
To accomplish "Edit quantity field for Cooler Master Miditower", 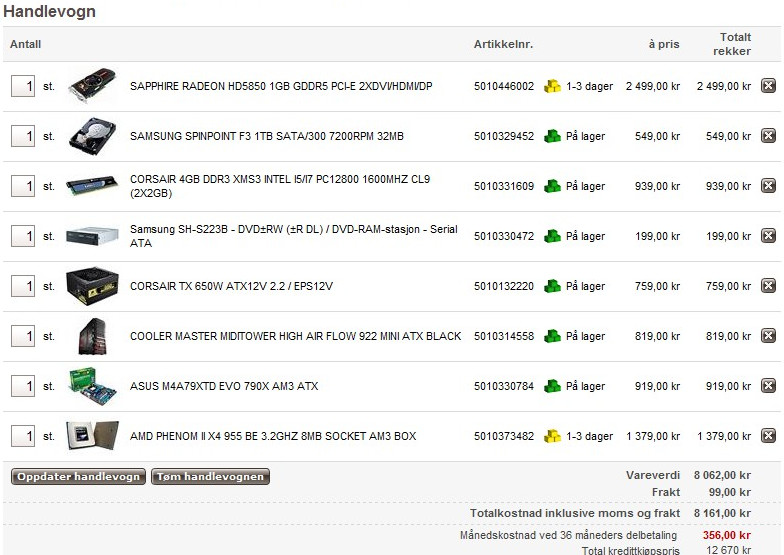I will (23, 336).
